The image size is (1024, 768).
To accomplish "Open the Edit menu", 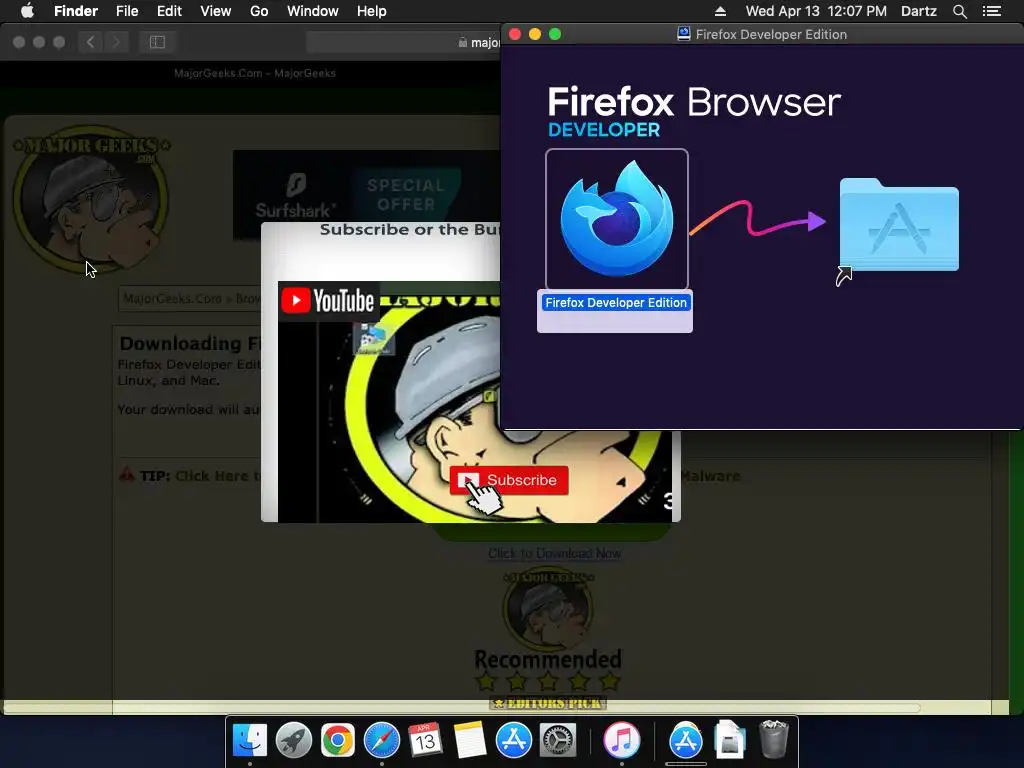I will [x=169, y=11].
